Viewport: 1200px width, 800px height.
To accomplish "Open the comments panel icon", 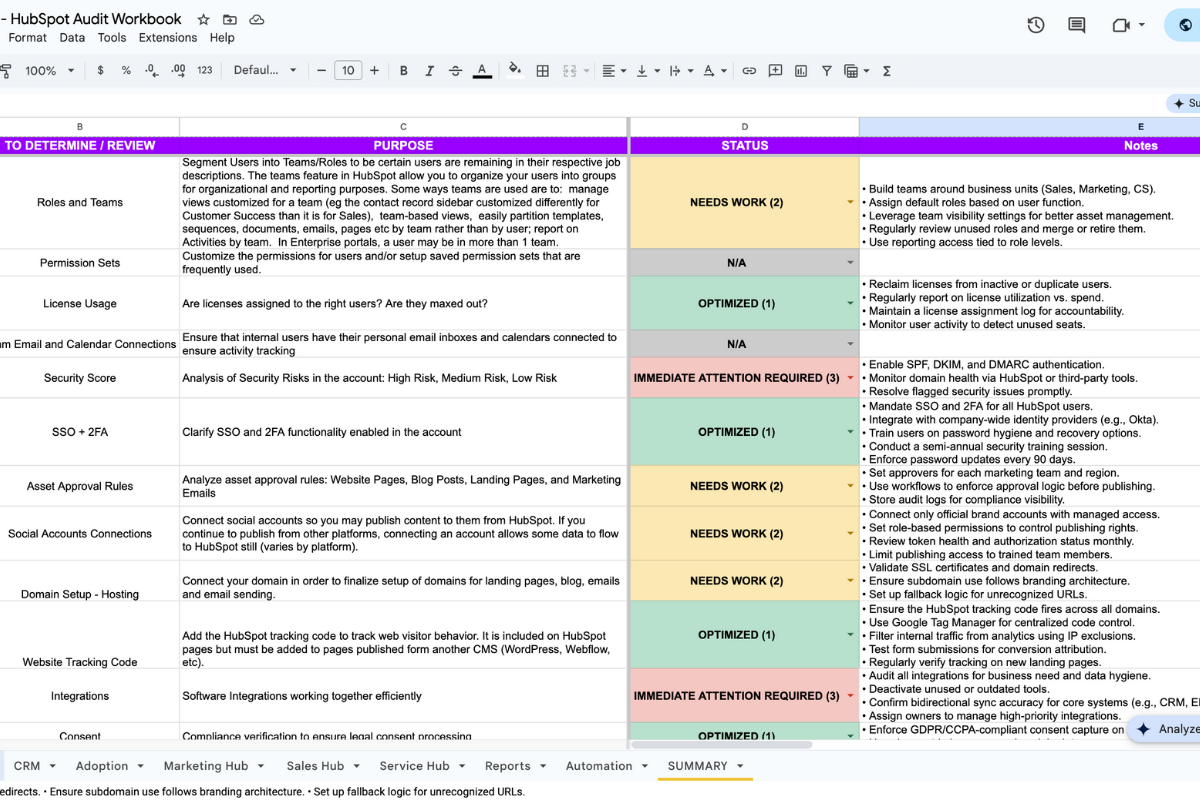I will [1077, 25].
